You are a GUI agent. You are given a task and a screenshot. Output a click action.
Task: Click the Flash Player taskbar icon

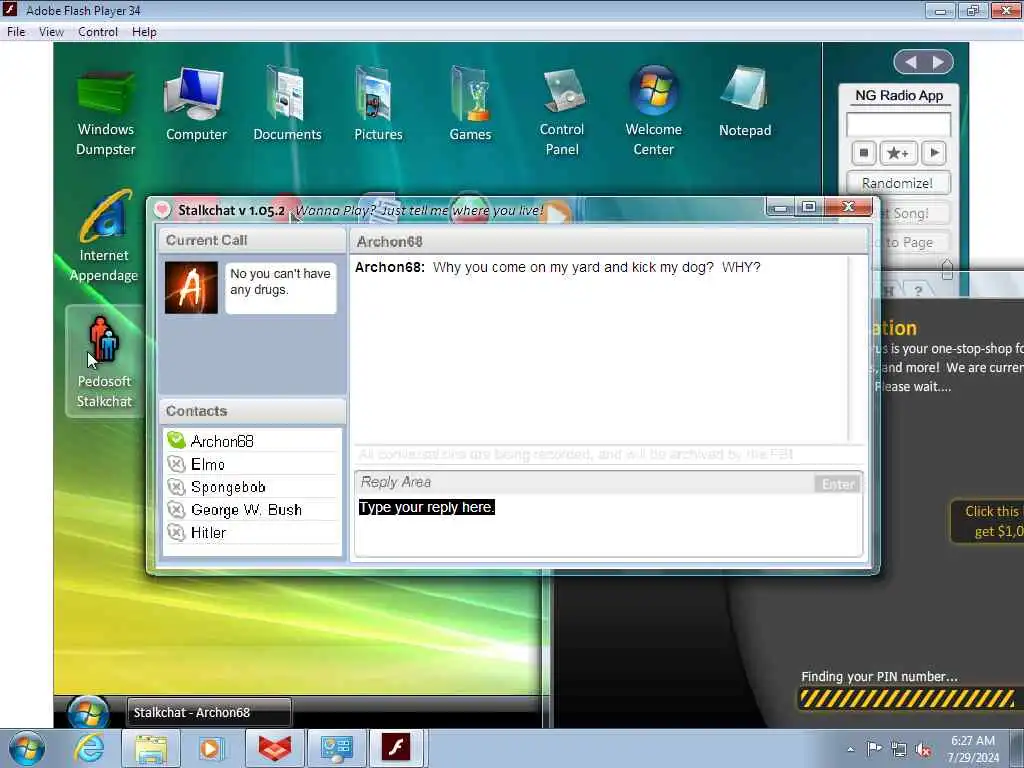[x=397, y=748]
